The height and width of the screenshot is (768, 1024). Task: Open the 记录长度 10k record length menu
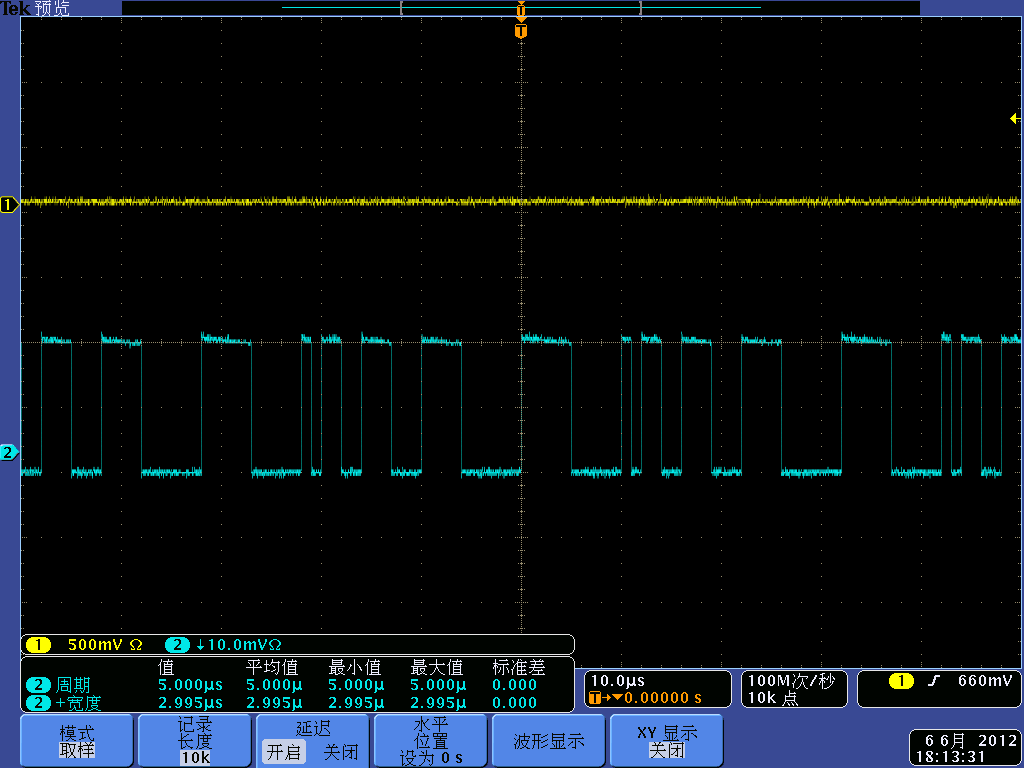coord(194,741)
